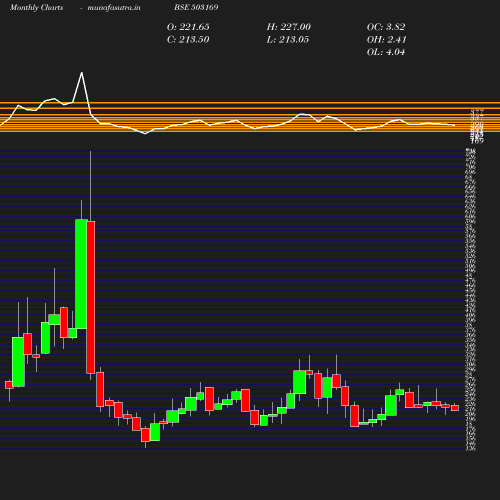This screenshot has height=500, width=500.
Task: Click the 'OL: 4.04' value
Action: click(386, 52)
